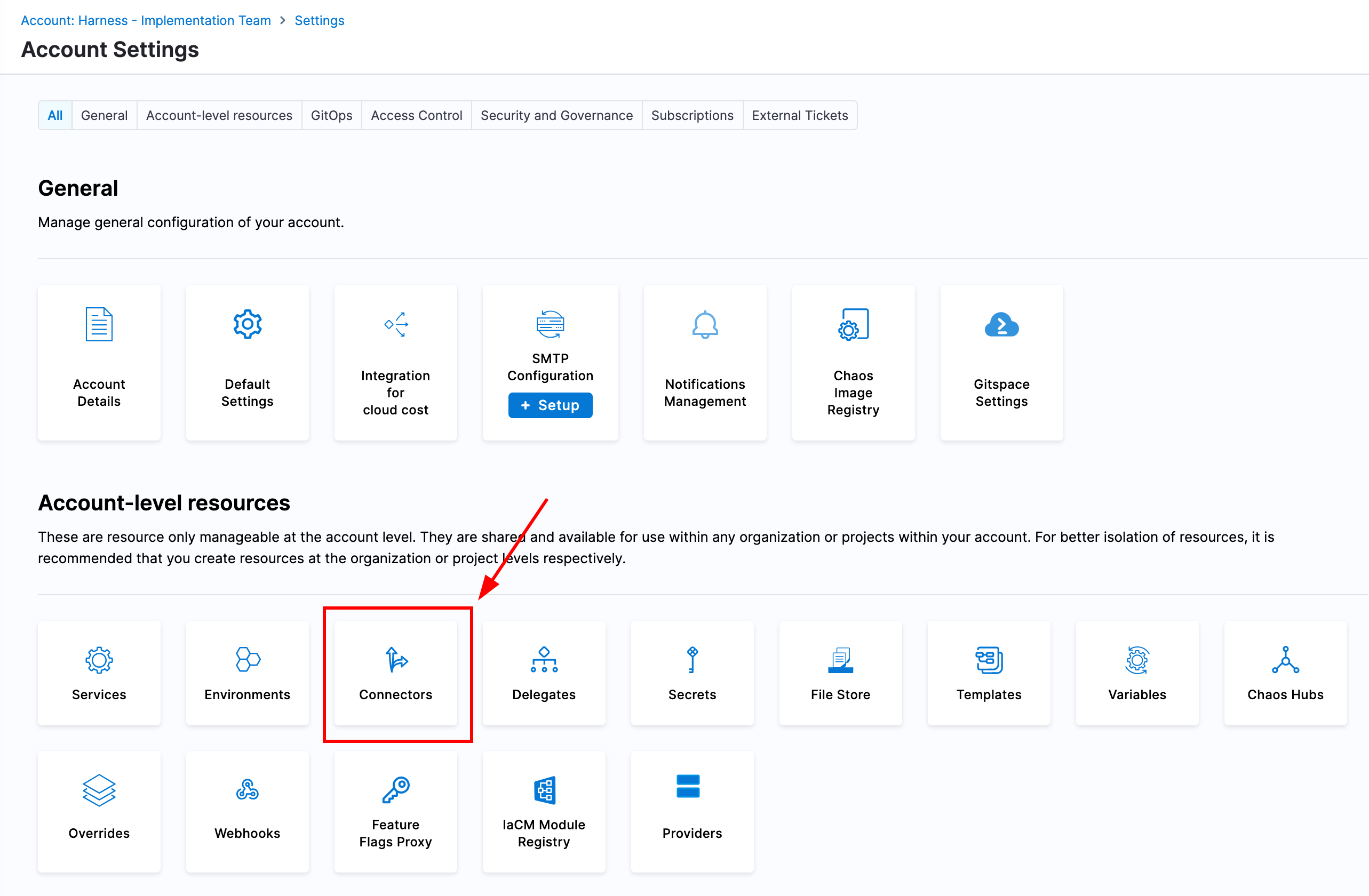Open the Security and Governance tab
Image resolution: width=1369 pixels, height=896 pixels.
(556, 116)
